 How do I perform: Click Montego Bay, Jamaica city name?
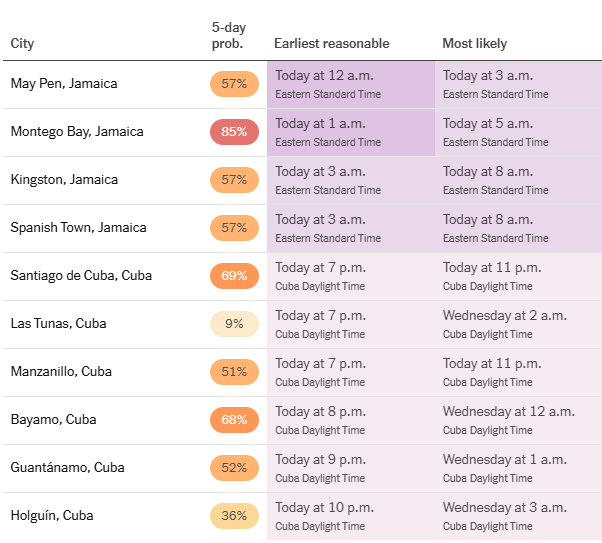click(77, 132)
